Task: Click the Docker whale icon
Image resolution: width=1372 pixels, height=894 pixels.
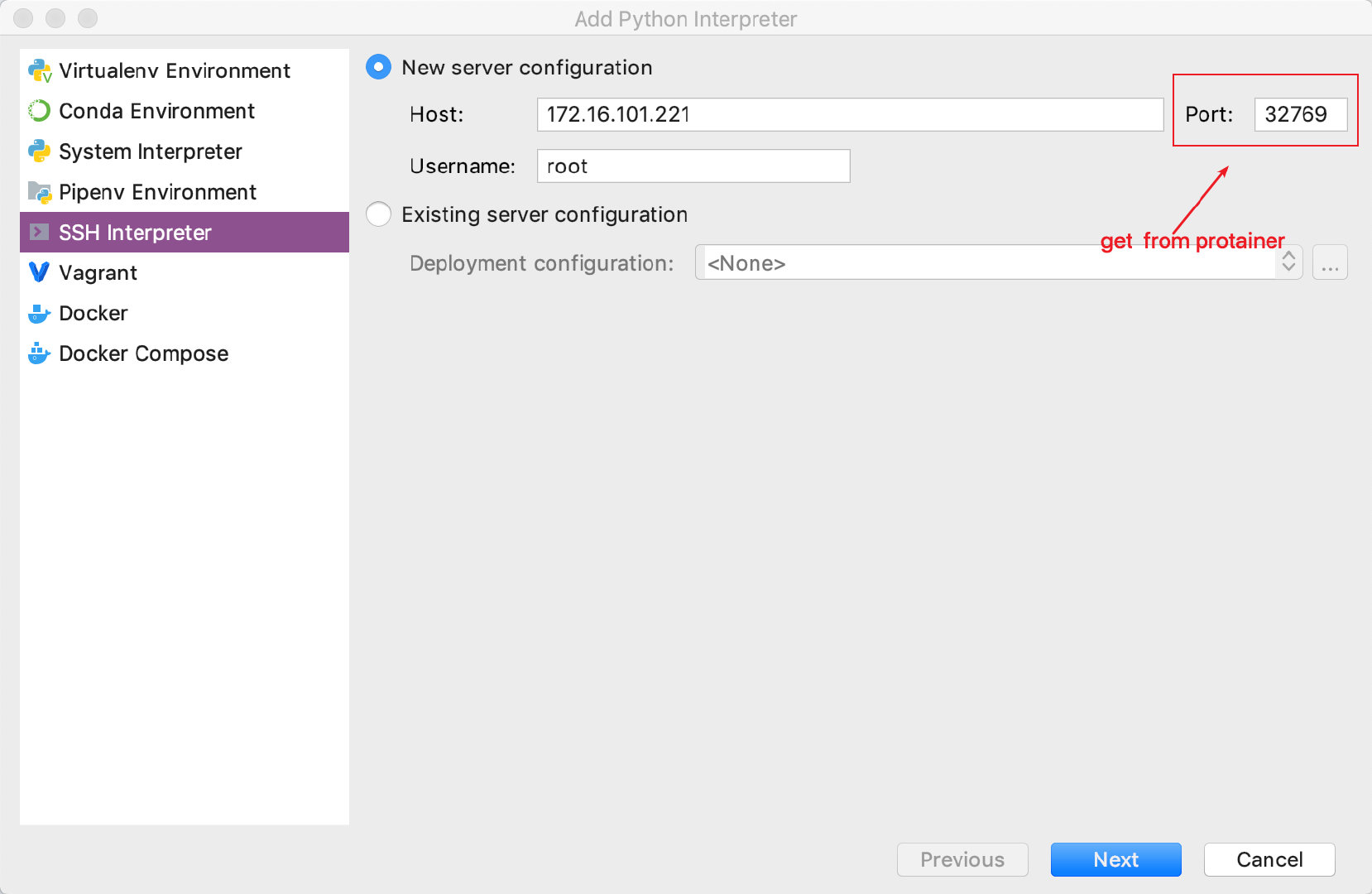Action: [x=39, y=314]
